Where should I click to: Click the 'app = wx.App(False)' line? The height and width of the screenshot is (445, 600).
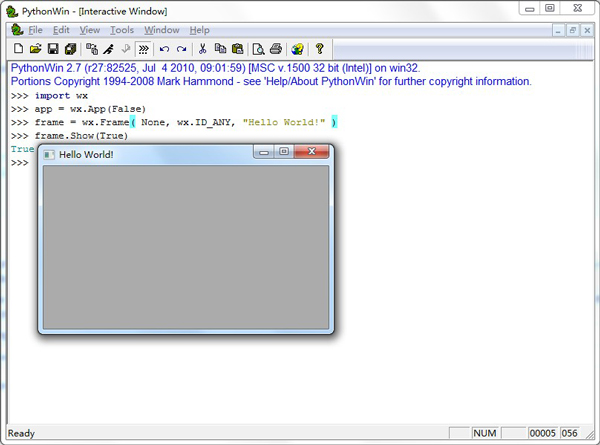pyautogui.click(x=90, y=109)
